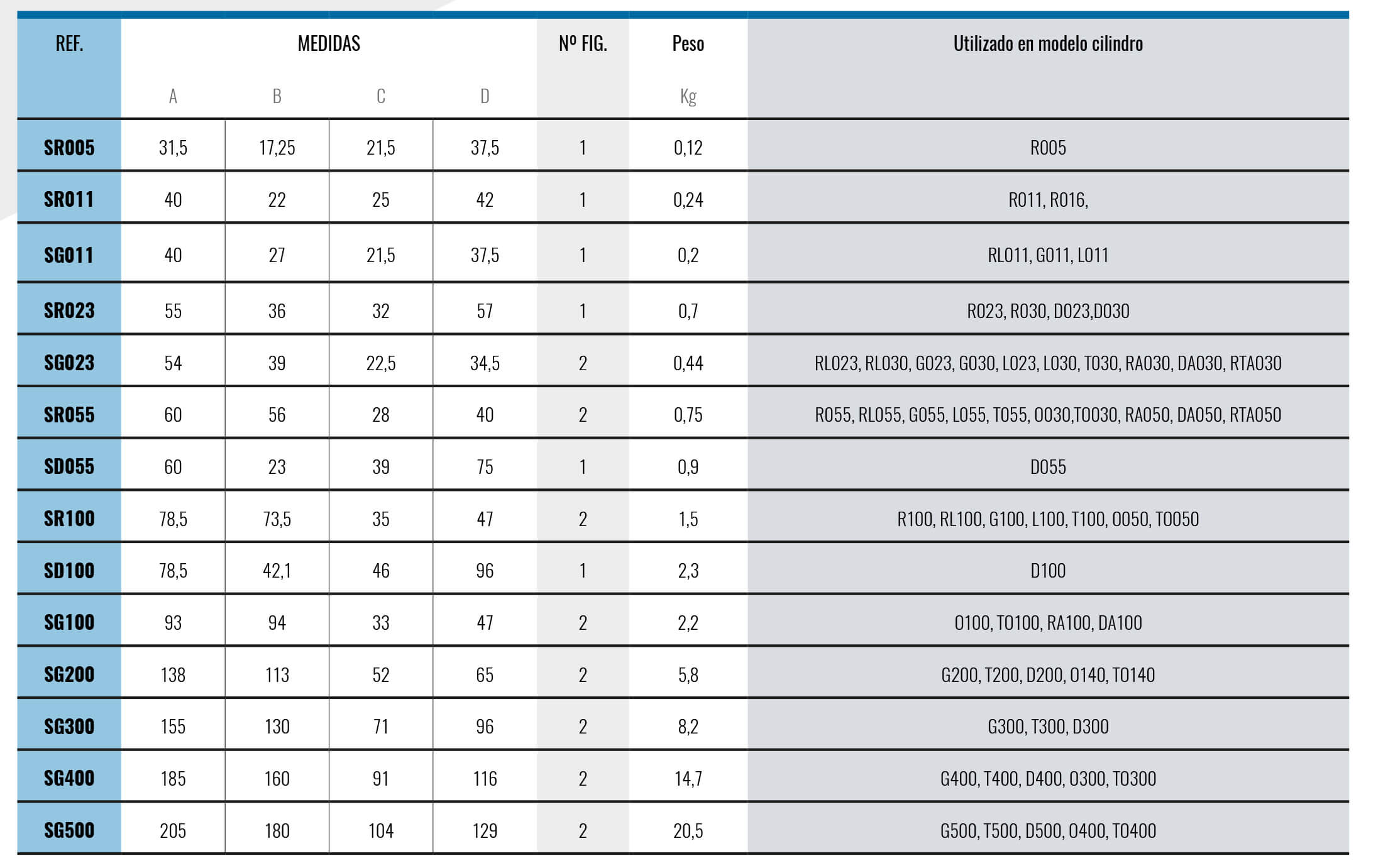Image resolution: width=1383 pixels, height=868 pixels.
Task: Click the 5,8 weight for SG200
Action: 688,674
